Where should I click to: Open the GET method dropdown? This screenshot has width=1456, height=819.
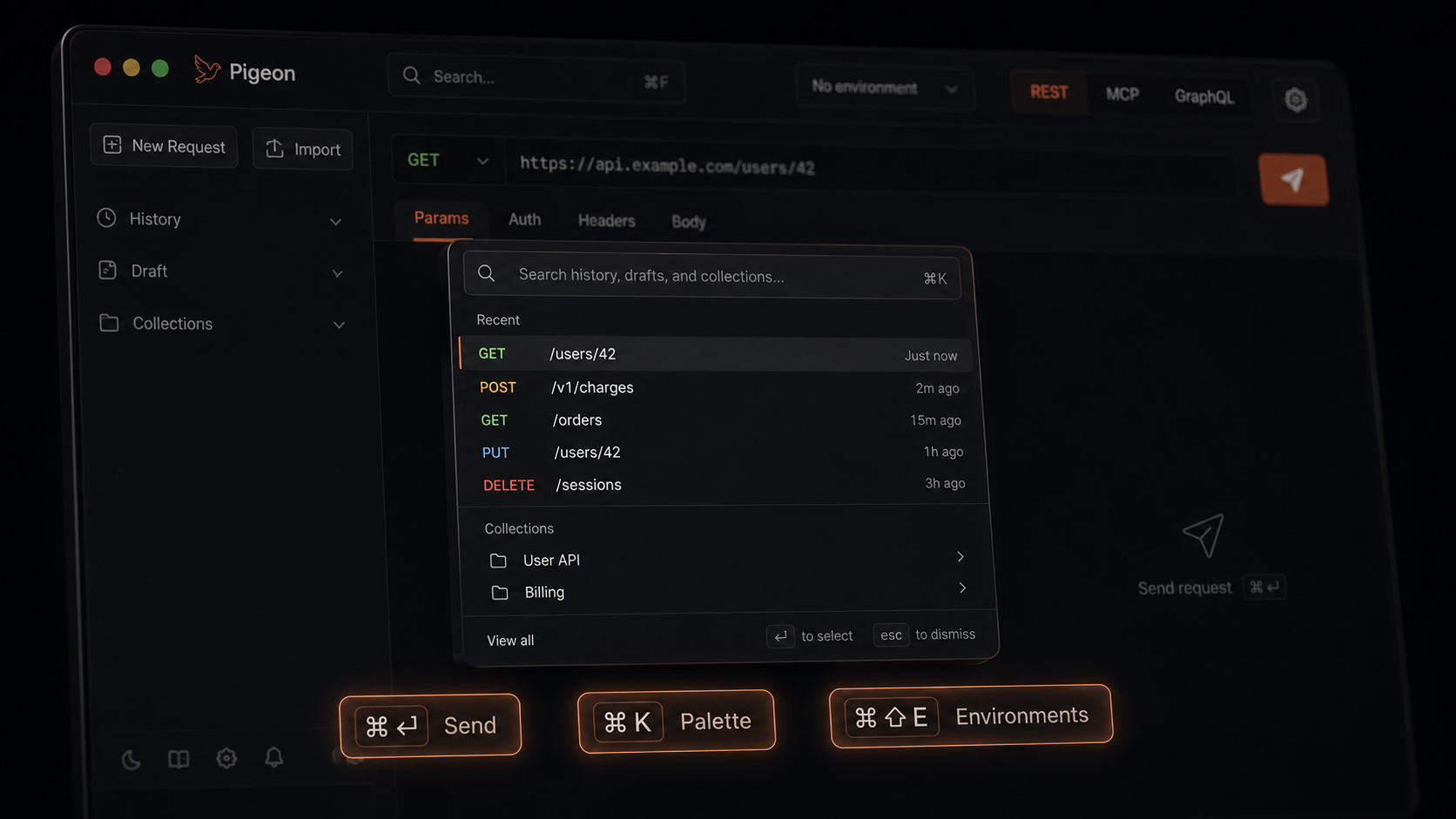coord(448,160)
